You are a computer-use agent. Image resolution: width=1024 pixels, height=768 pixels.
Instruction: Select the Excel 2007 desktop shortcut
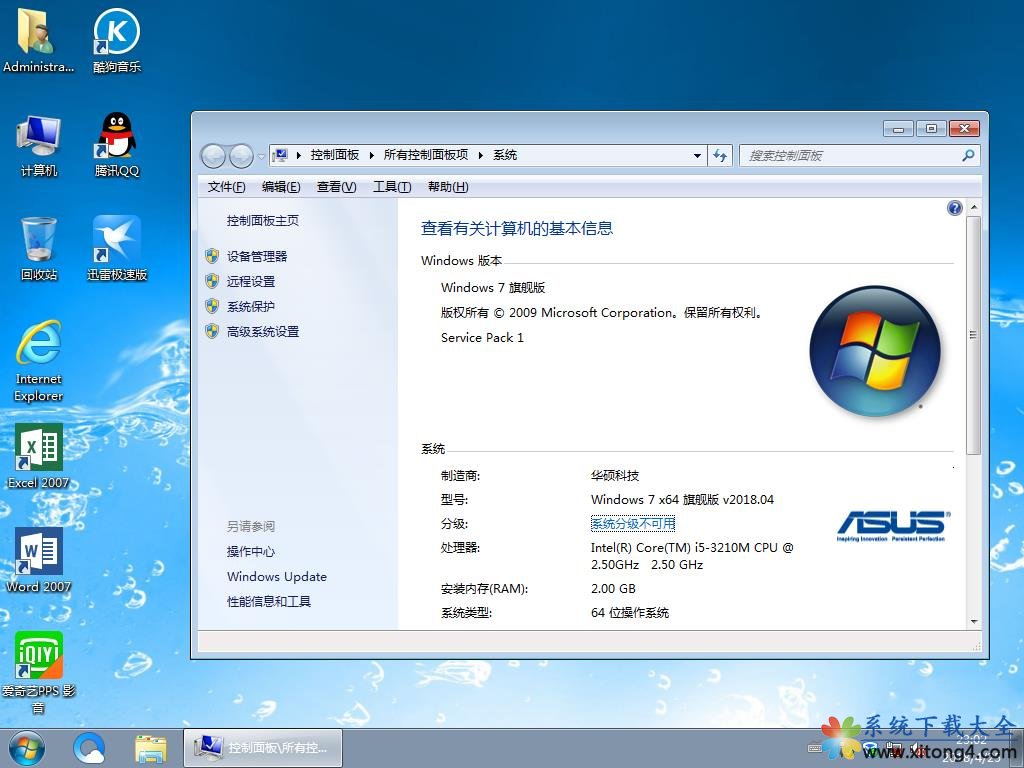pos(39,456)
